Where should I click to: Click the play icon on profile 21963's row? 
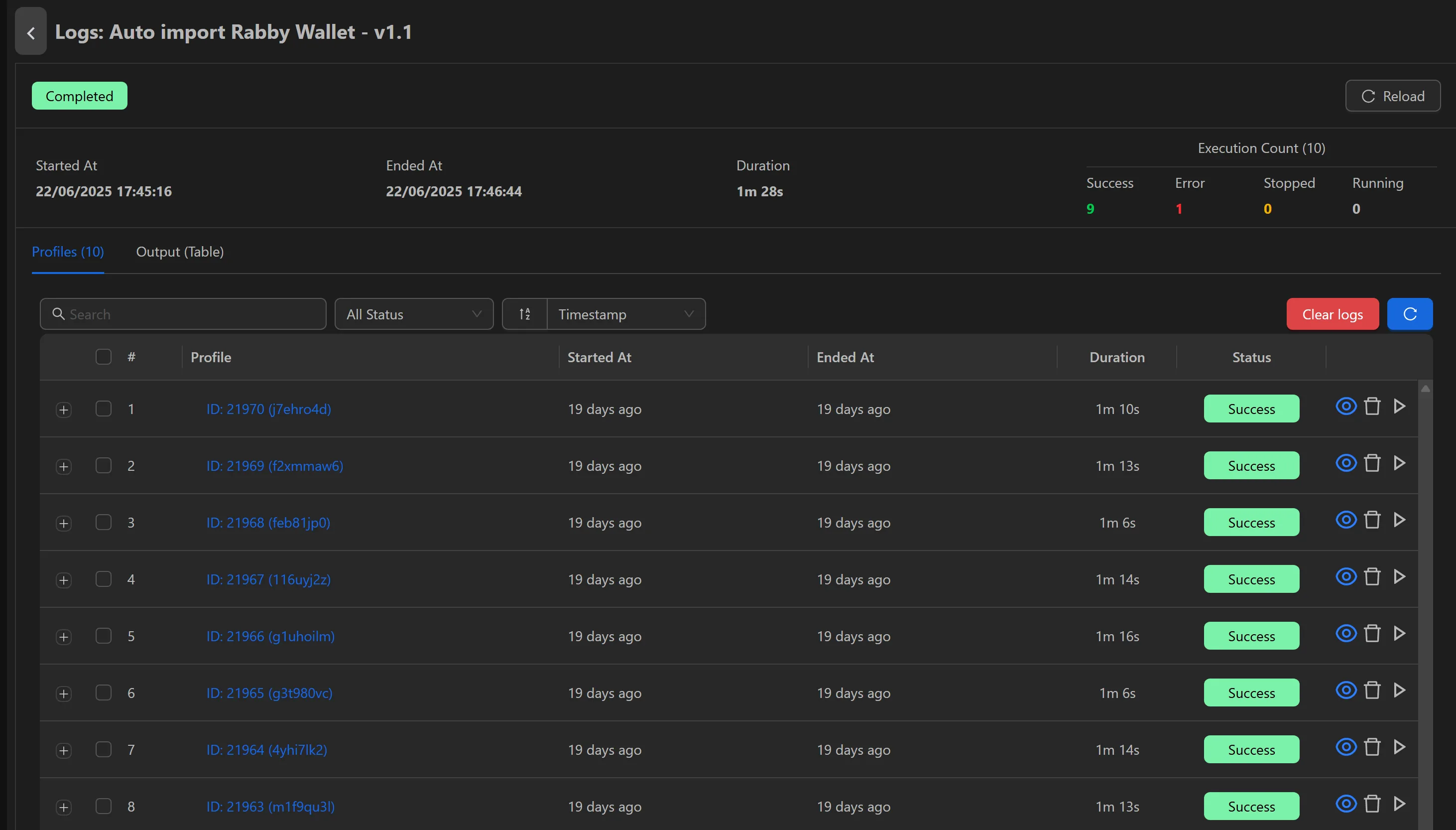1400,804
